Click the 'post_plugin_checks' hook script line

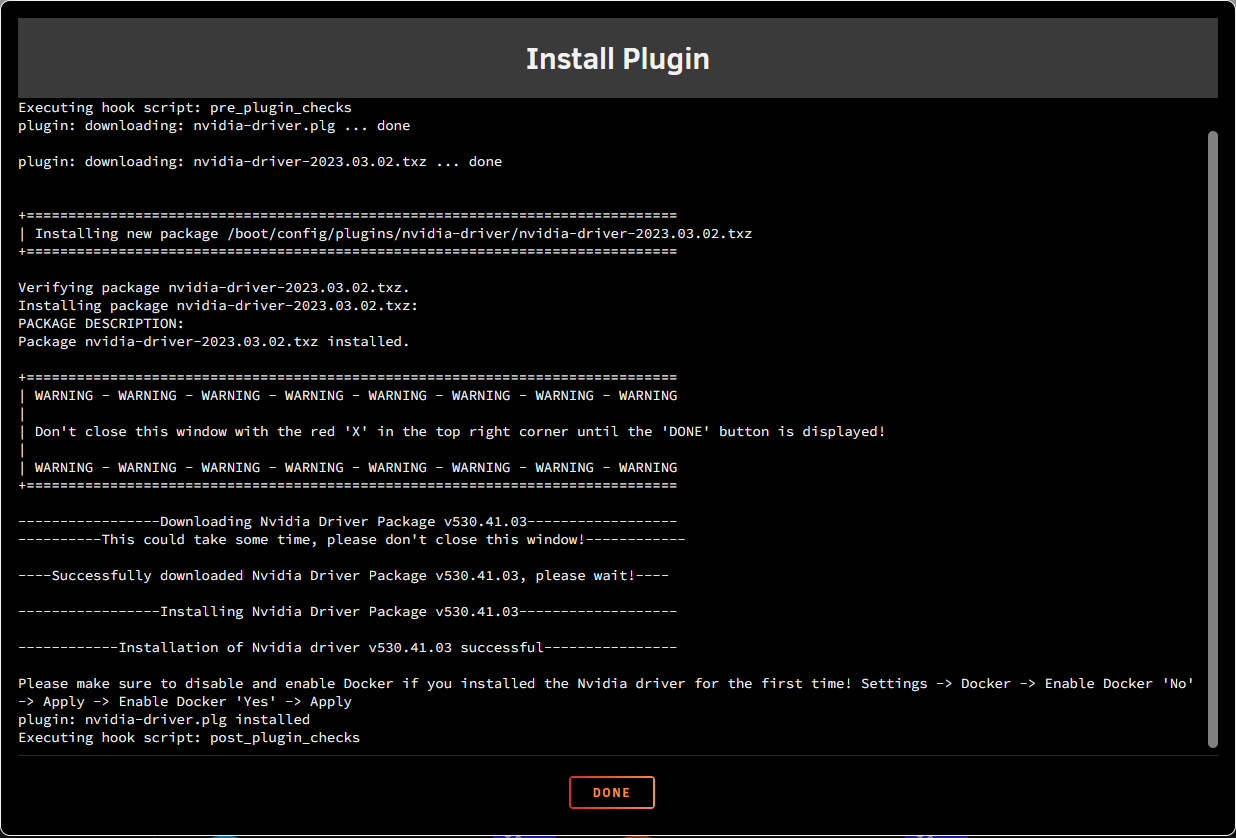[189, 738]
